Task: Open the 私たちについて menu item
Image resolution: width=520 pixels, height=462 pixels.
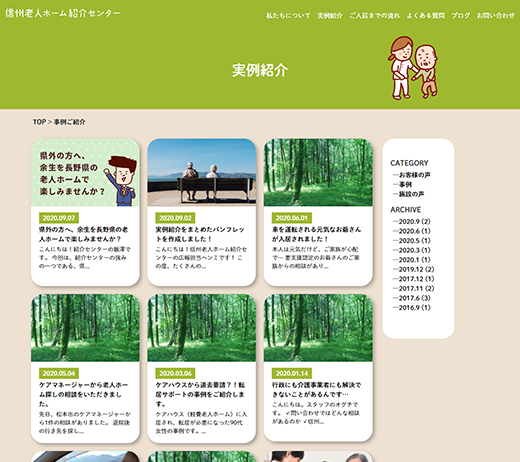Action: point(288,16)
